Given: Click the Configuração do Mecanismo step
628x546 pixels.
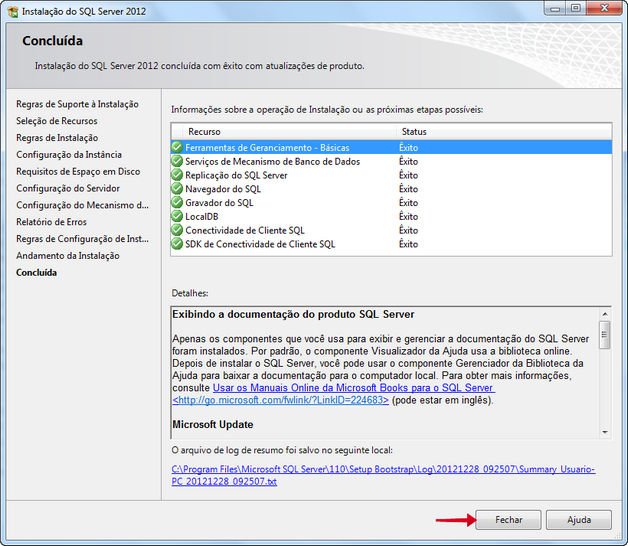Looking at the screenshot, I should [82, 205].
